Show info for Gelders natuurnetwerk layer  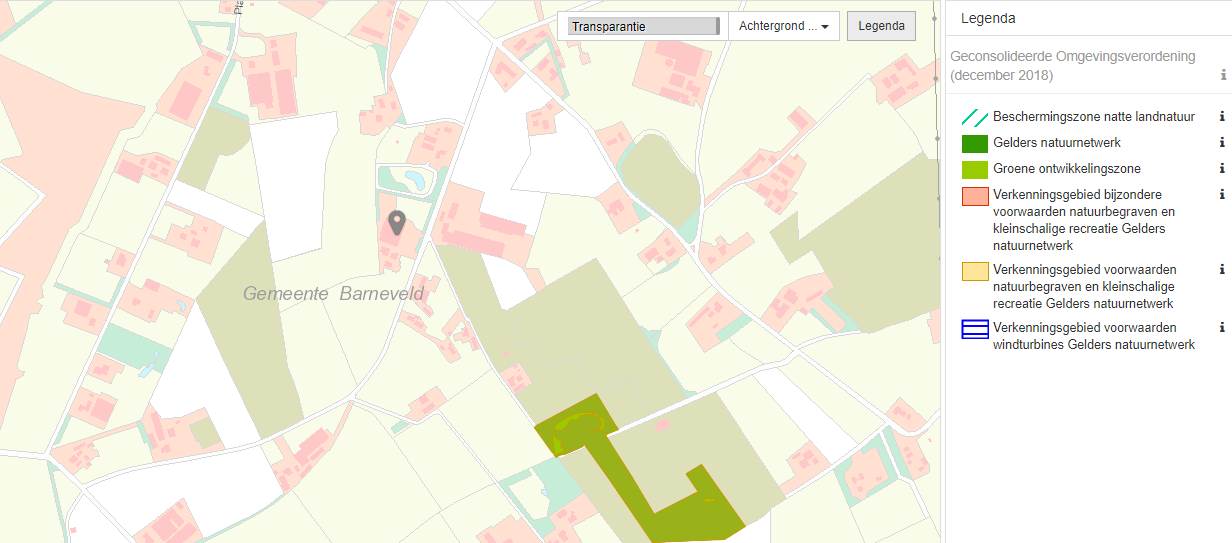[1222, 143]
